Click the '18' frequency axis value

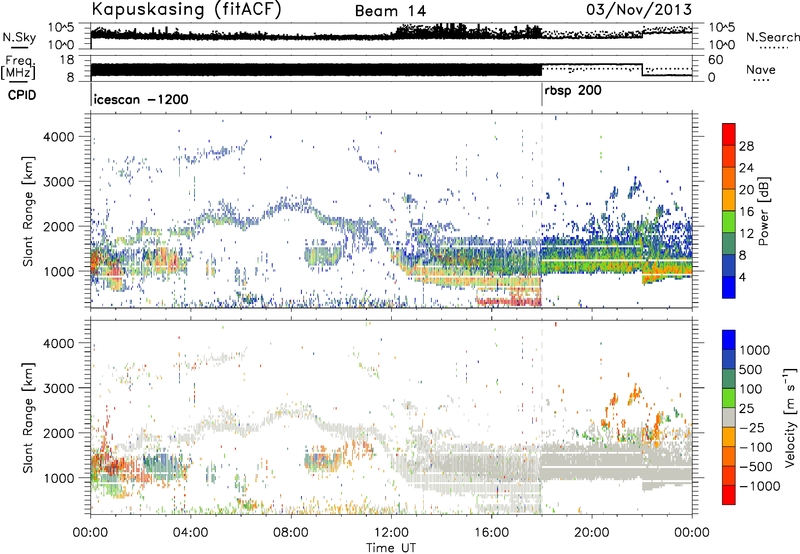pos(66,60)
